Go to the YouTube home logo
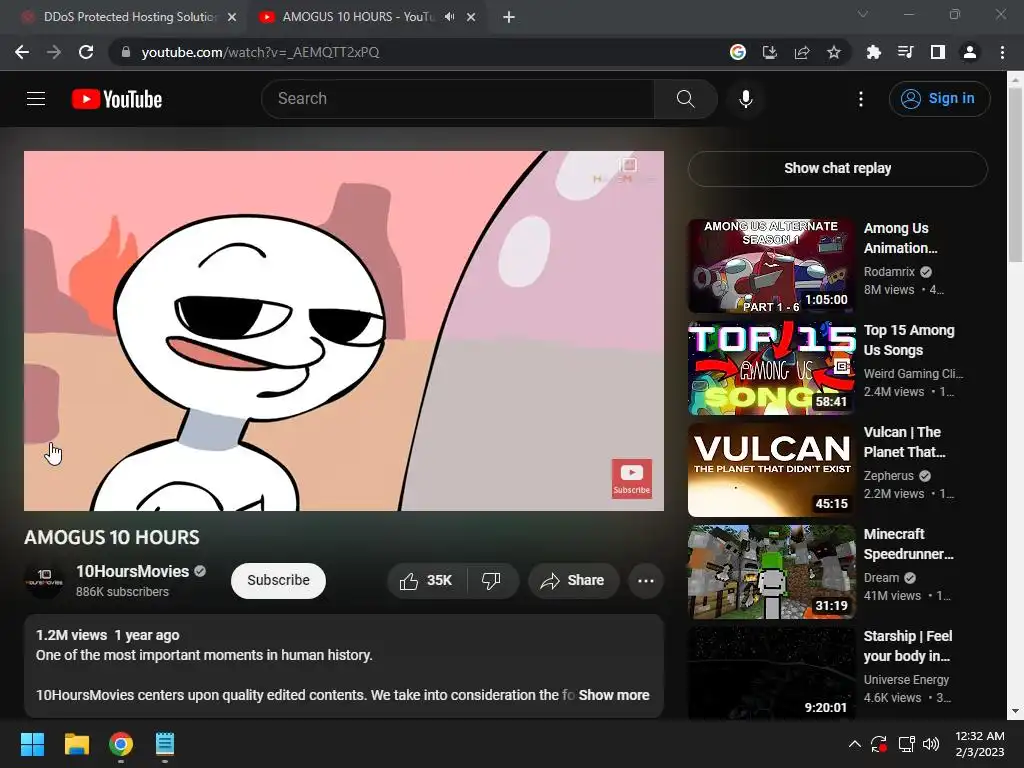The width and height of the screenshot is (1024, 768). (117, 99)
